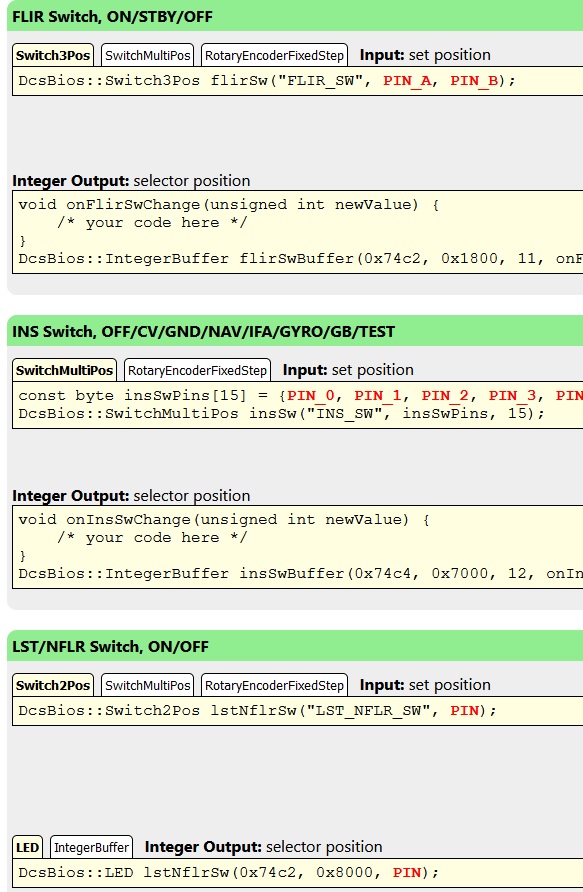
Task: Select the IntegerBuffer output tab
Action: pyautogui.click(x=91, y=847)
